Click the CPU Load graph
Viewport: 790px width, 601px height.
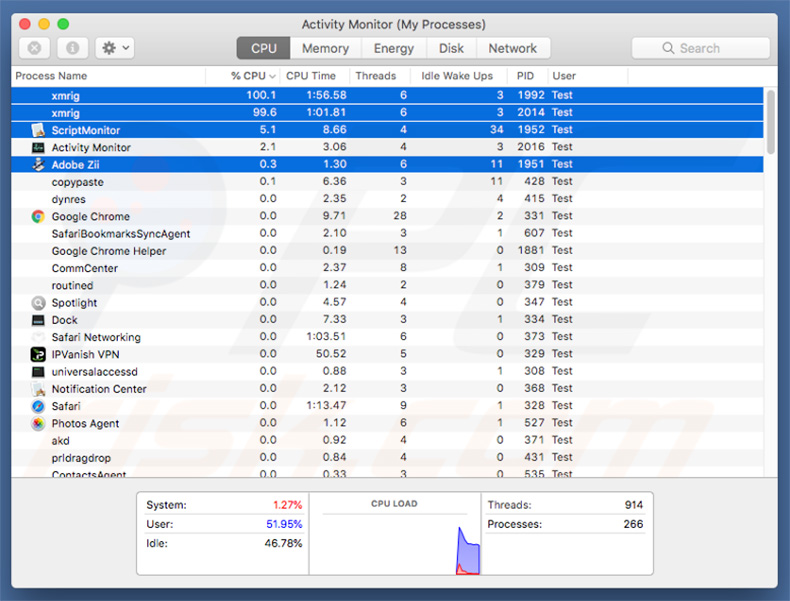coord(394,540)
